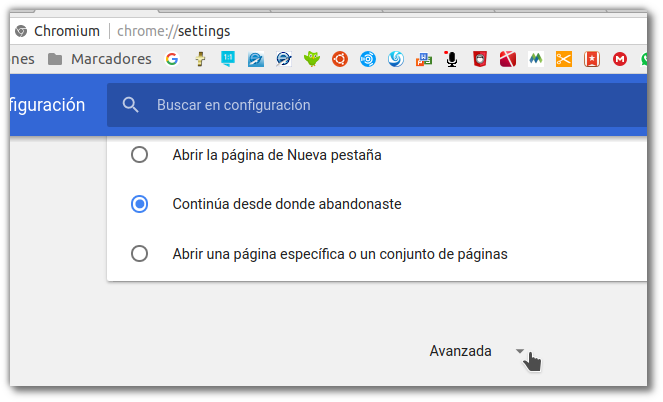663x402 pixels.
Task: Open the red star bookmark icon
Action: click(592, 59)
